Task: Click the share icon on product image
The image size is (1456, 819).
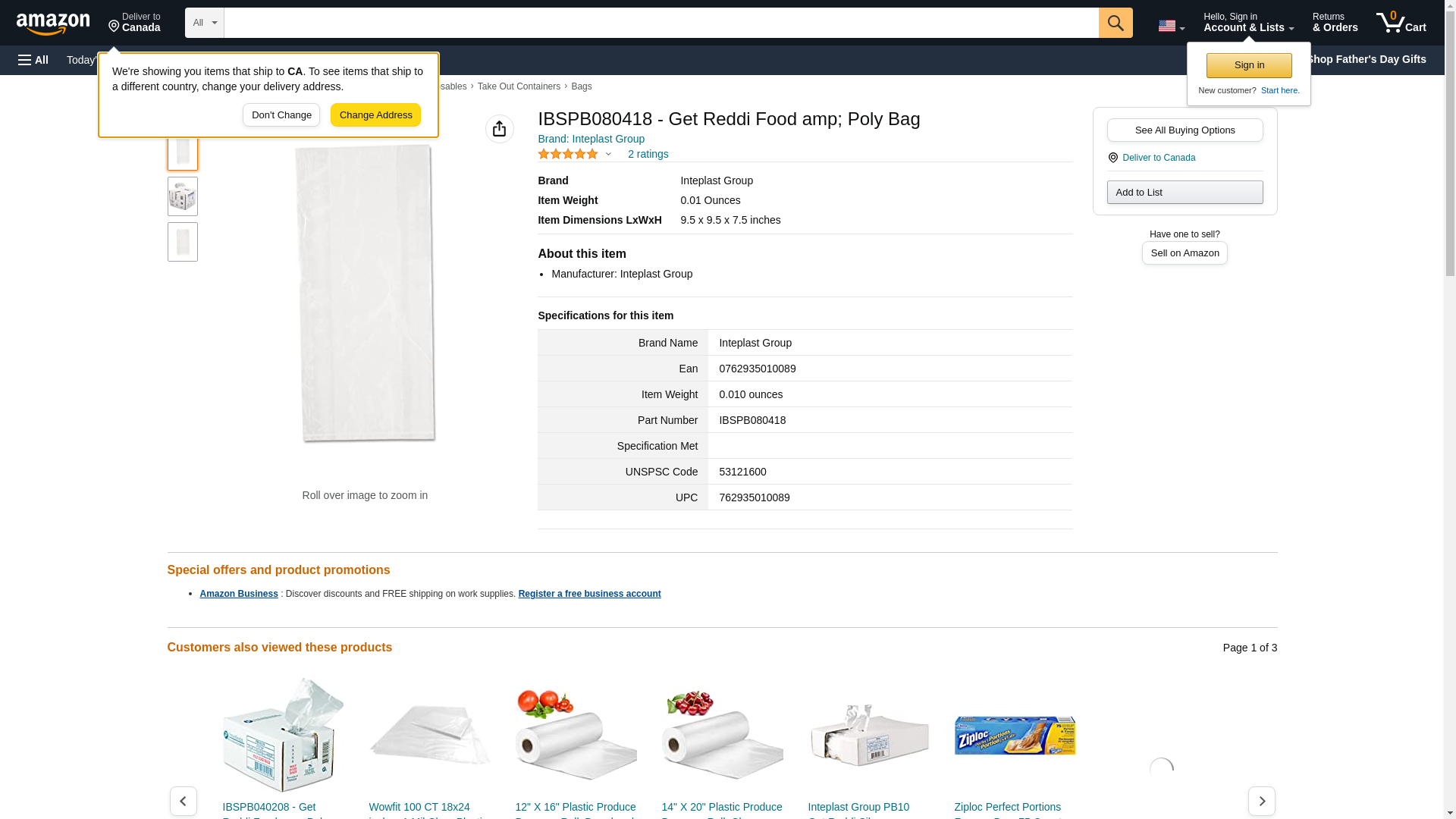Action: tap(499, 129)
